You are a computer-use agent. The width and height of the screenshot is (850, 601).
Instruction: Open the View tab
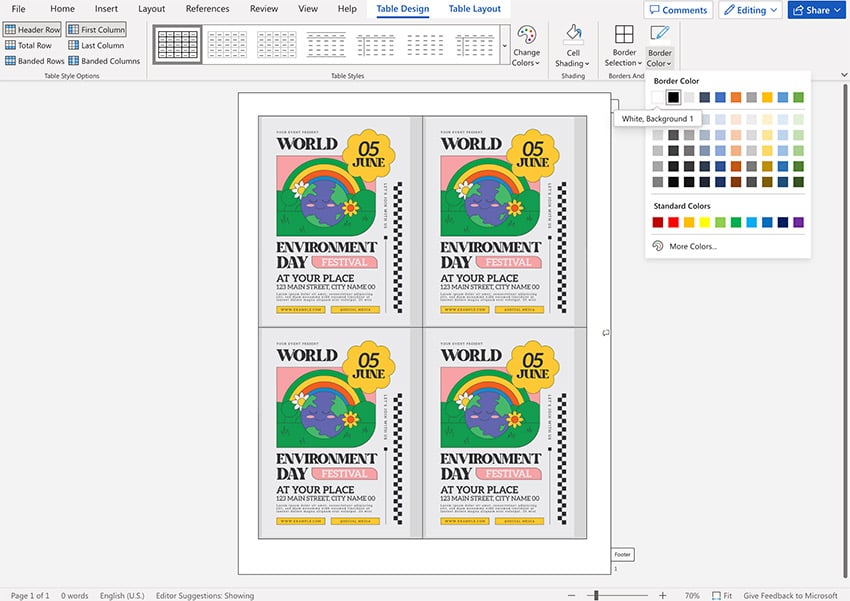click(x=307, y=9)
